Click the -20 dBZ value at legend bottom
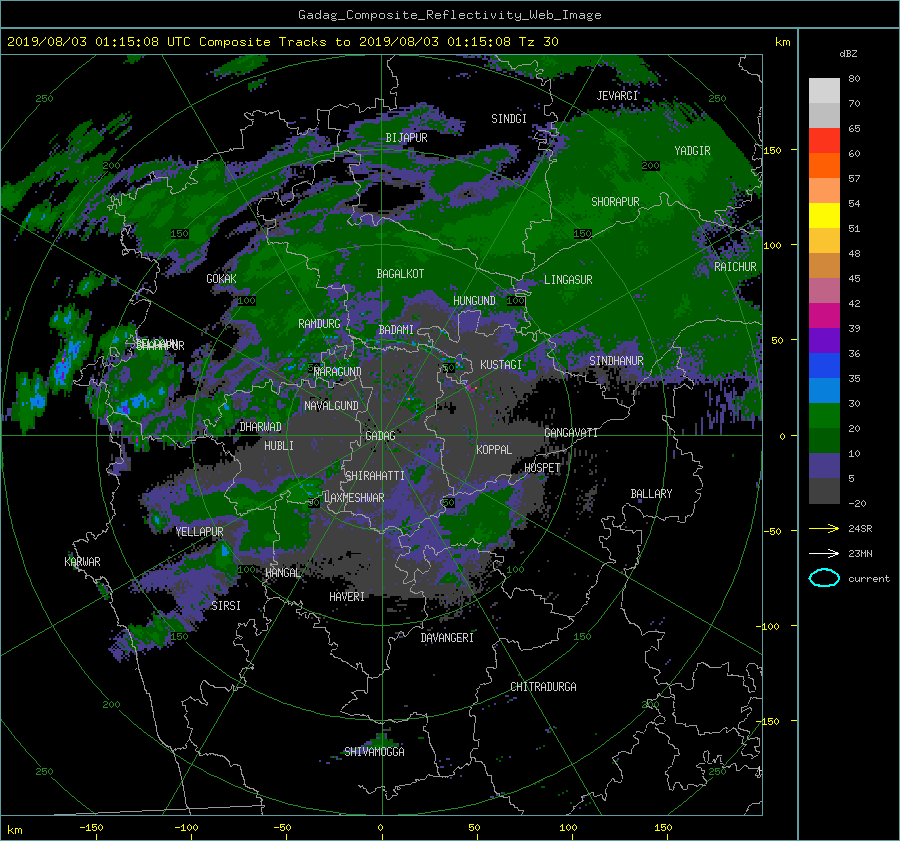The width and height of the screenshot is (900, 841). point(858,503)
